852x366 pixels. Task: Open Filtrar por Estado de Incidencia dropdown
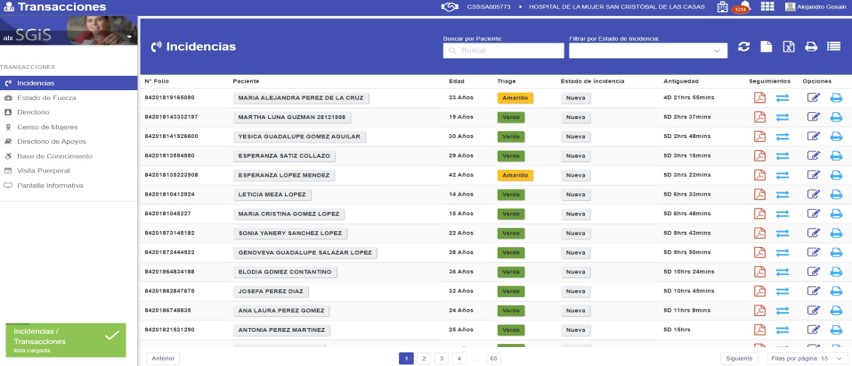tap(648, 51)
